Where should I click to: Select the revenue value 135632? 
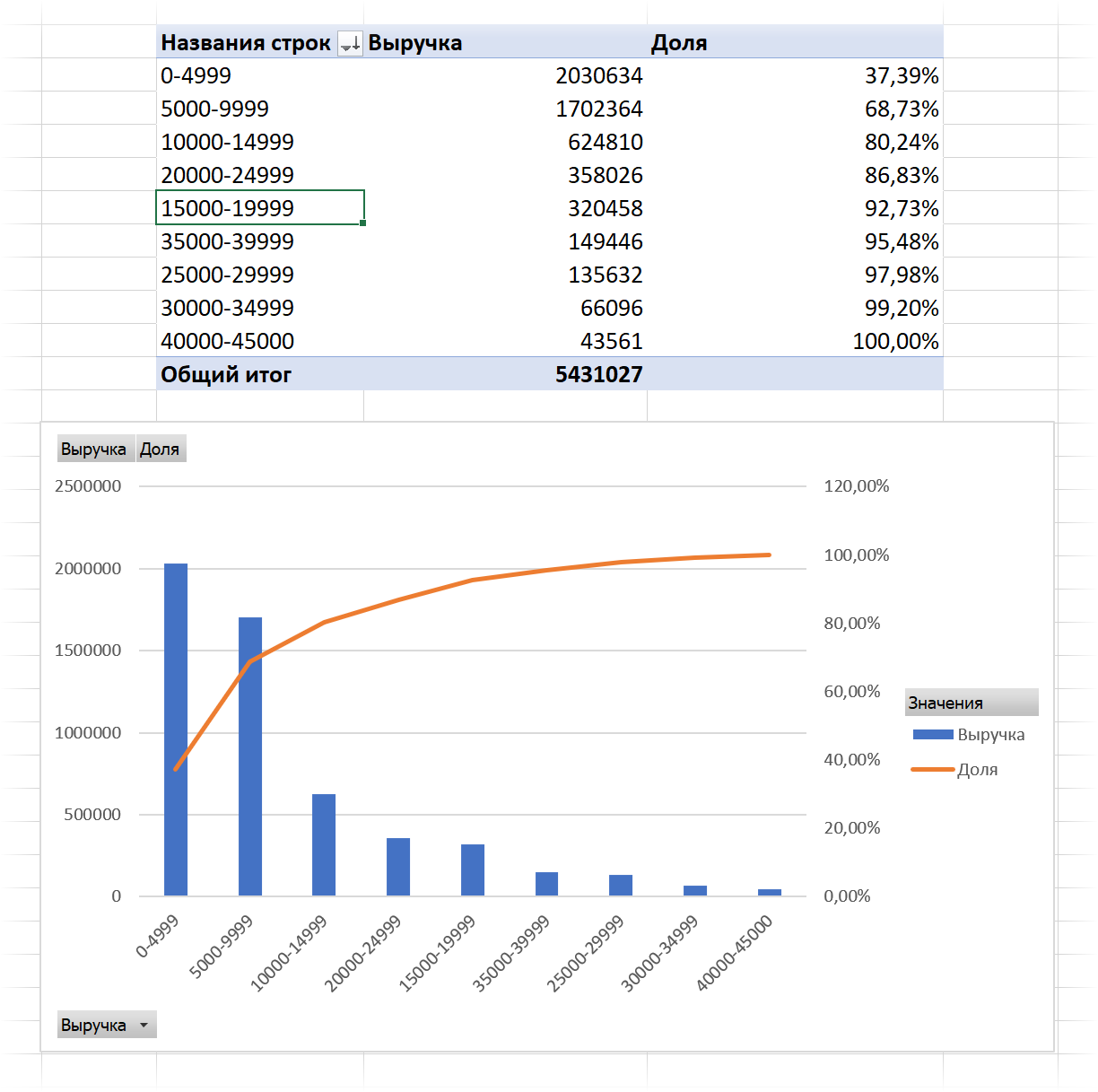[x=505, y=275]
